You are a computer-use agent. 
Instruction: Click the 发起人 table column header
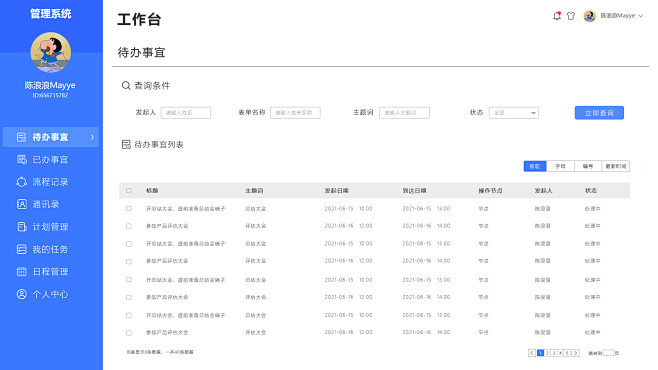543,190
